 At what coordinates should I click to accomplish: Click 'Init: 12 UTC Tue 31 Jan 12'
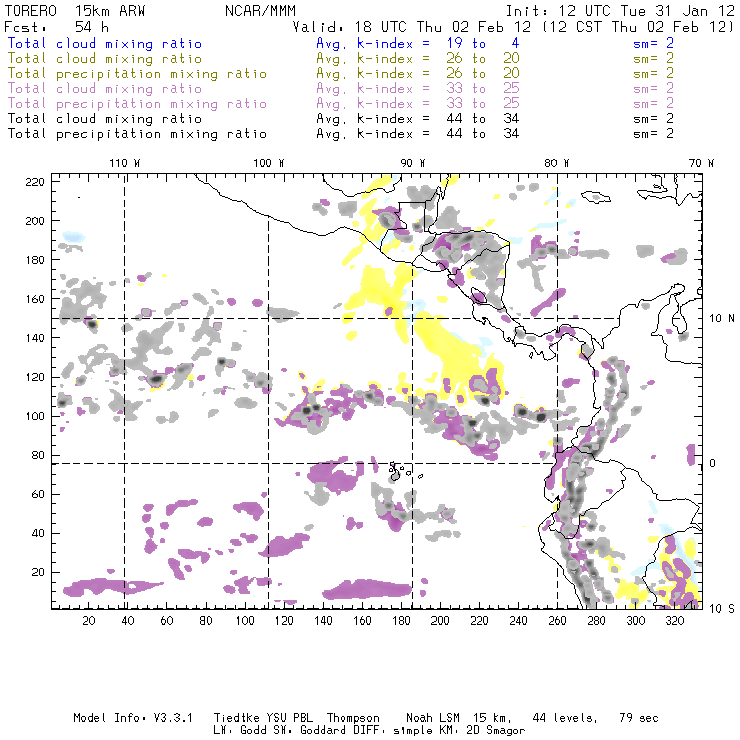click(620, 11)
